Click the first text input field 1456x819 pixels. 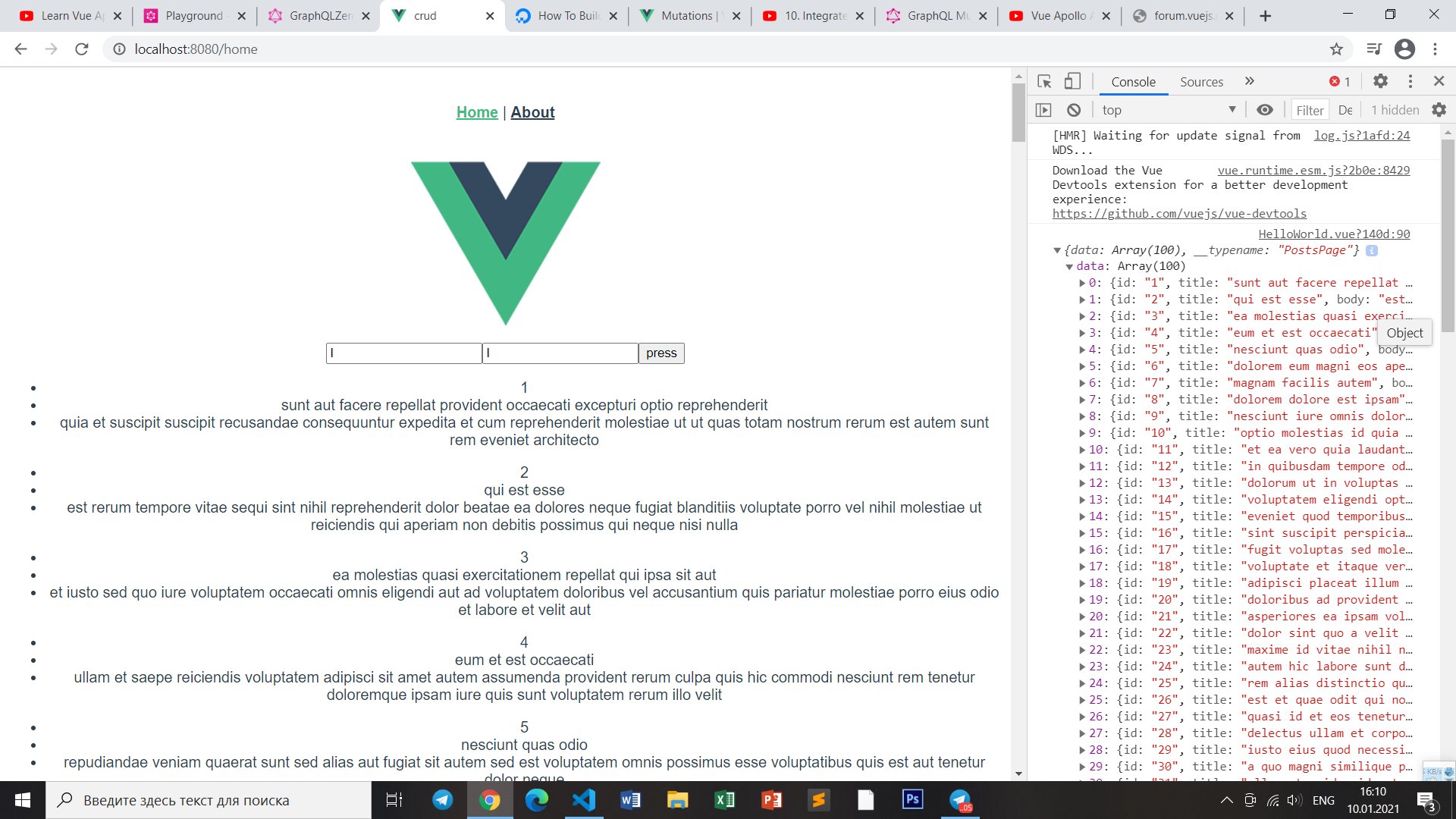point(404,353)
